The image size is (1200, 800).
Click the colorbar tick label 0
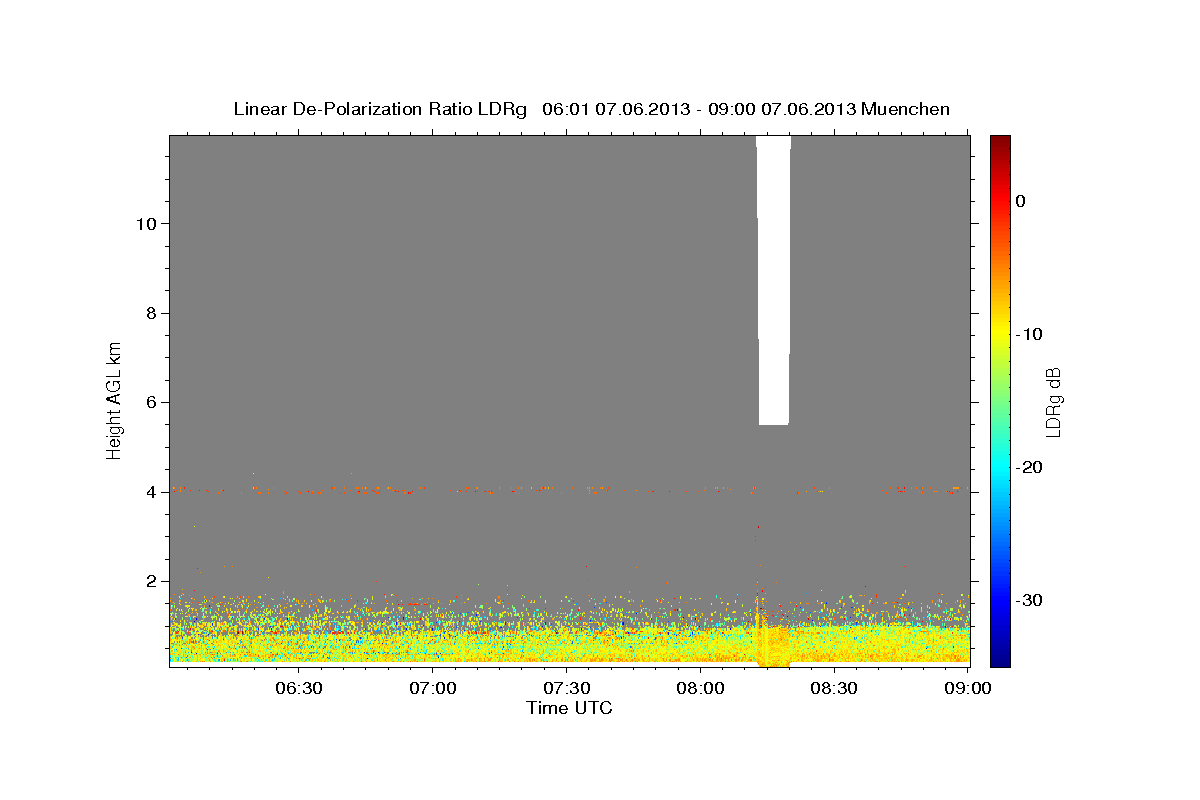1020,201
